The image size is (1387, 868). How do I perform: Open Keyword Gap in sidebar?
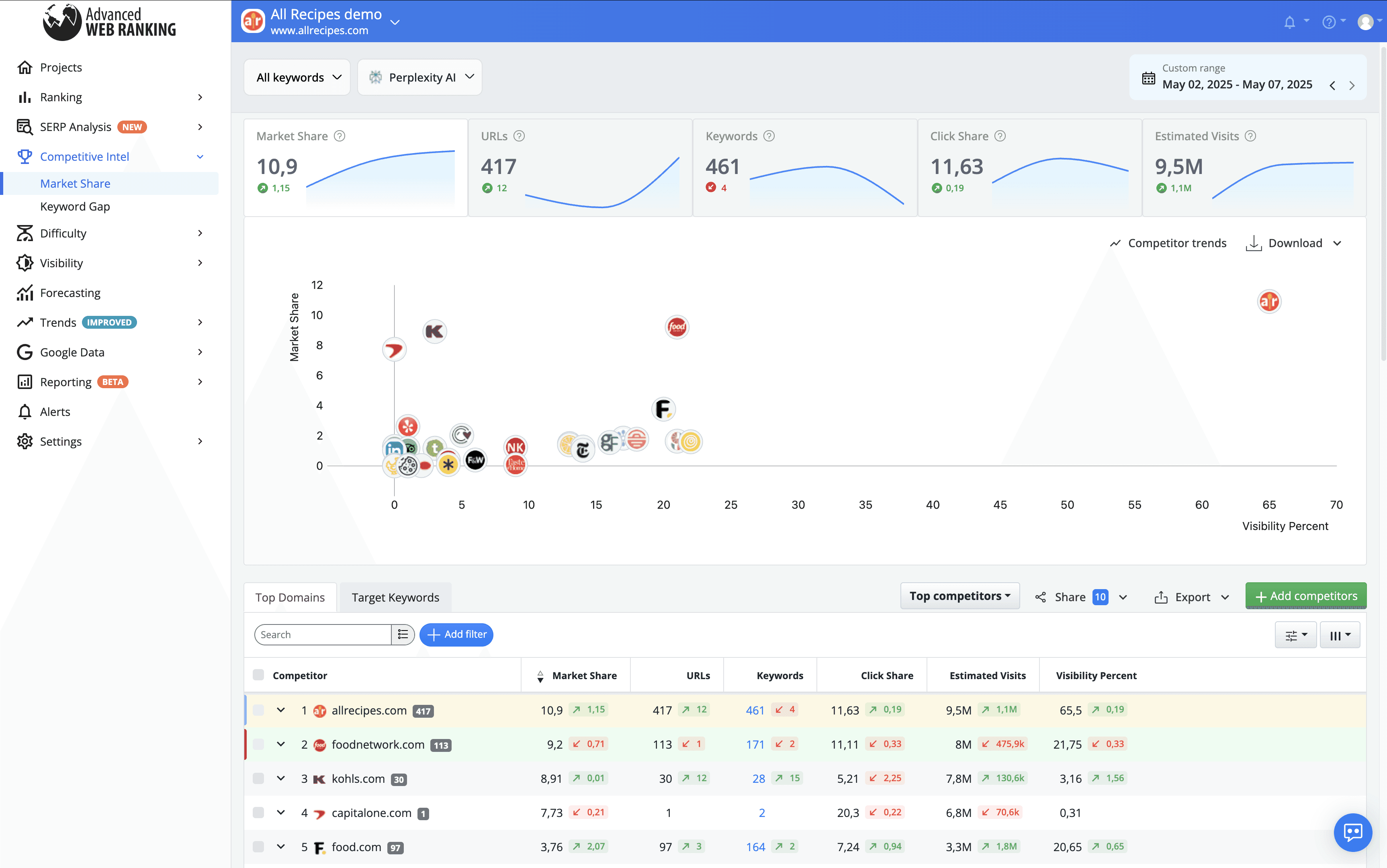pyautogui.click(x=75, y=207)
